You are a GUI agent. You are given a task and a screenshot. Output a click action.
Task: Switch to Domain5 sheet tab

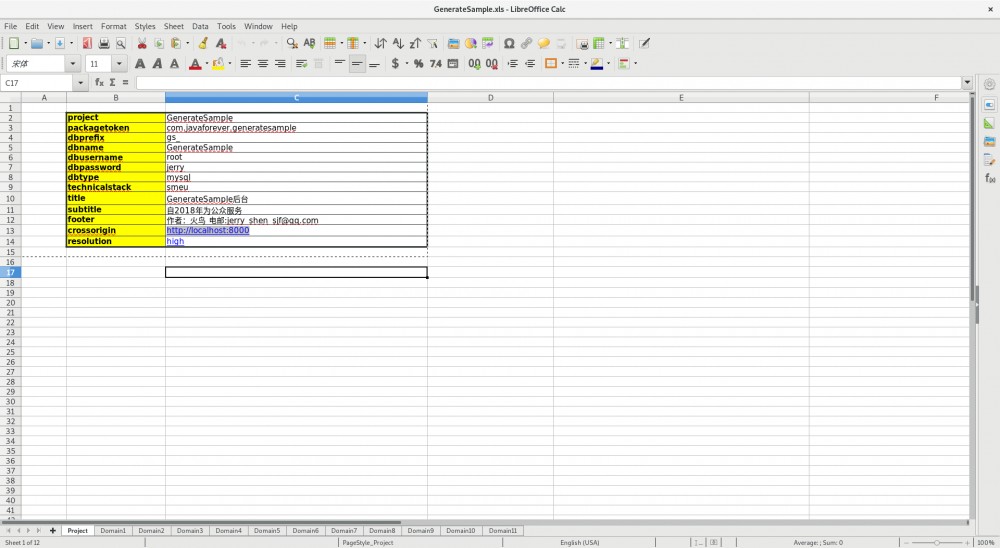click(267, 530)
